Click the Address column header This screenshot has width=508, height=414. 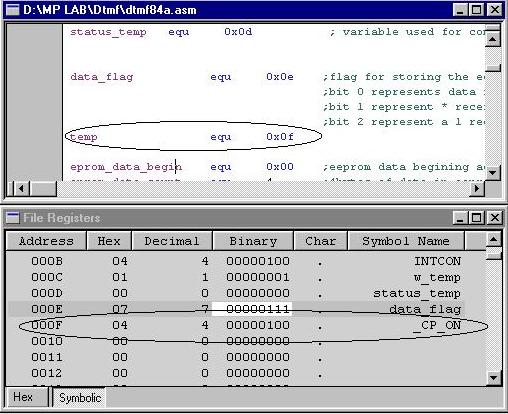(46, 241)
